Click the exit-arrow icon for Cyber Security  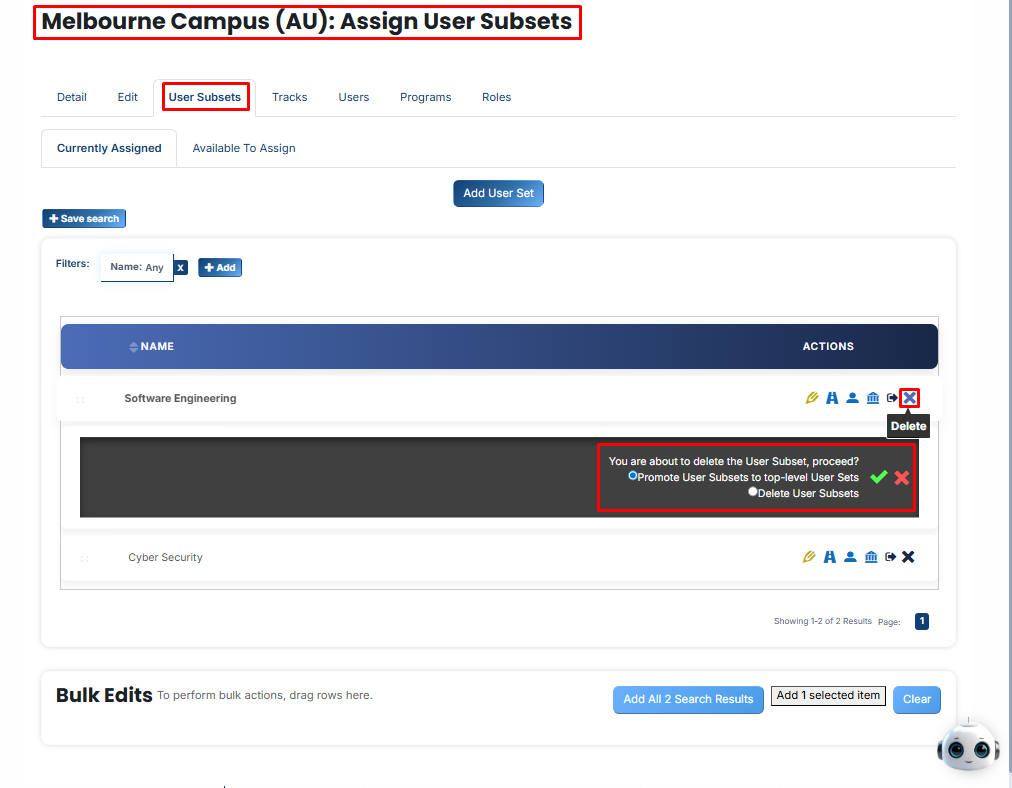[x=891, y=556]
